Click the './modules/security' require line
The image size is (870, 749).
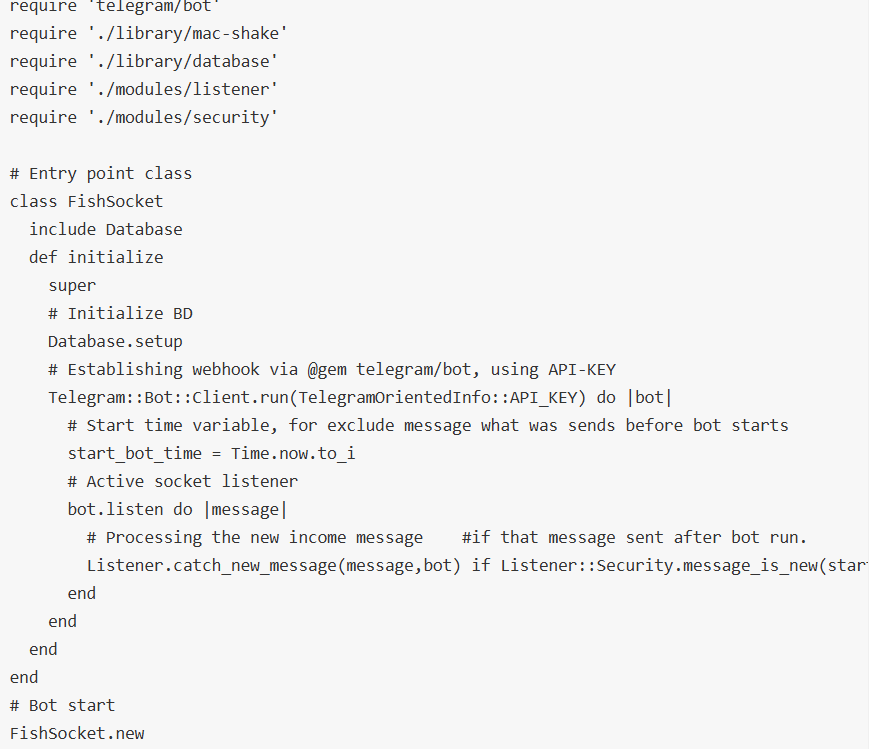click(x=144, y=117)
